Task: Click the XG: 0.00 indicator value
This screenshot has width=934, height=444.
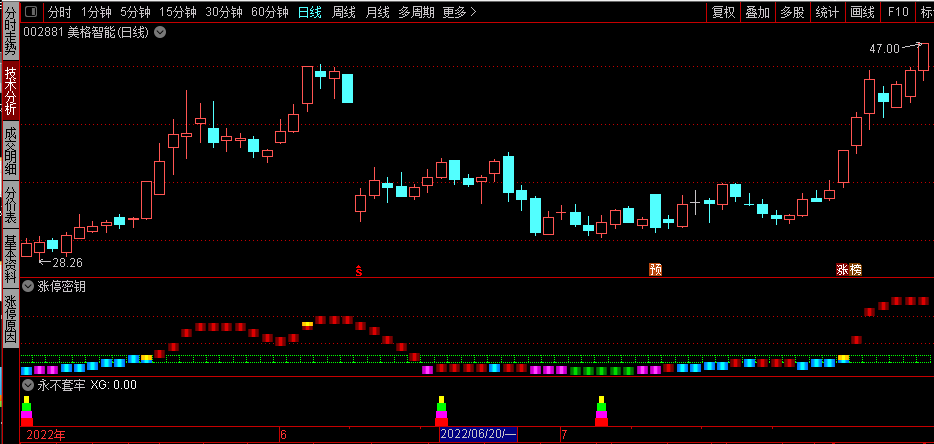Action: point(113,385)
